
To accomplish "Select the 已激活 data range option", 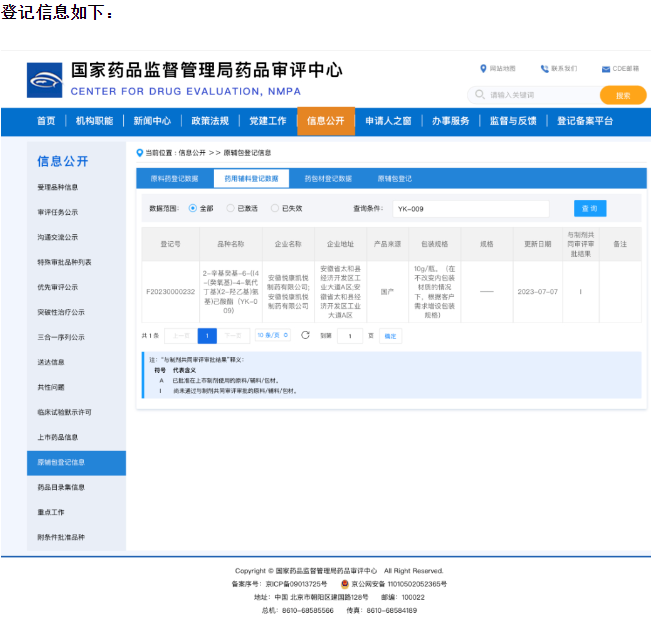I will (231, 208).
